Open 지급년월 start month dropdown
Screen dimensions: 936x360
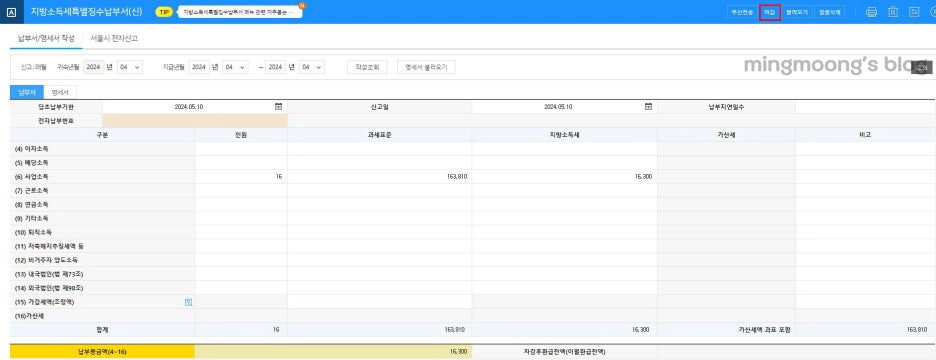click(235, 67)
